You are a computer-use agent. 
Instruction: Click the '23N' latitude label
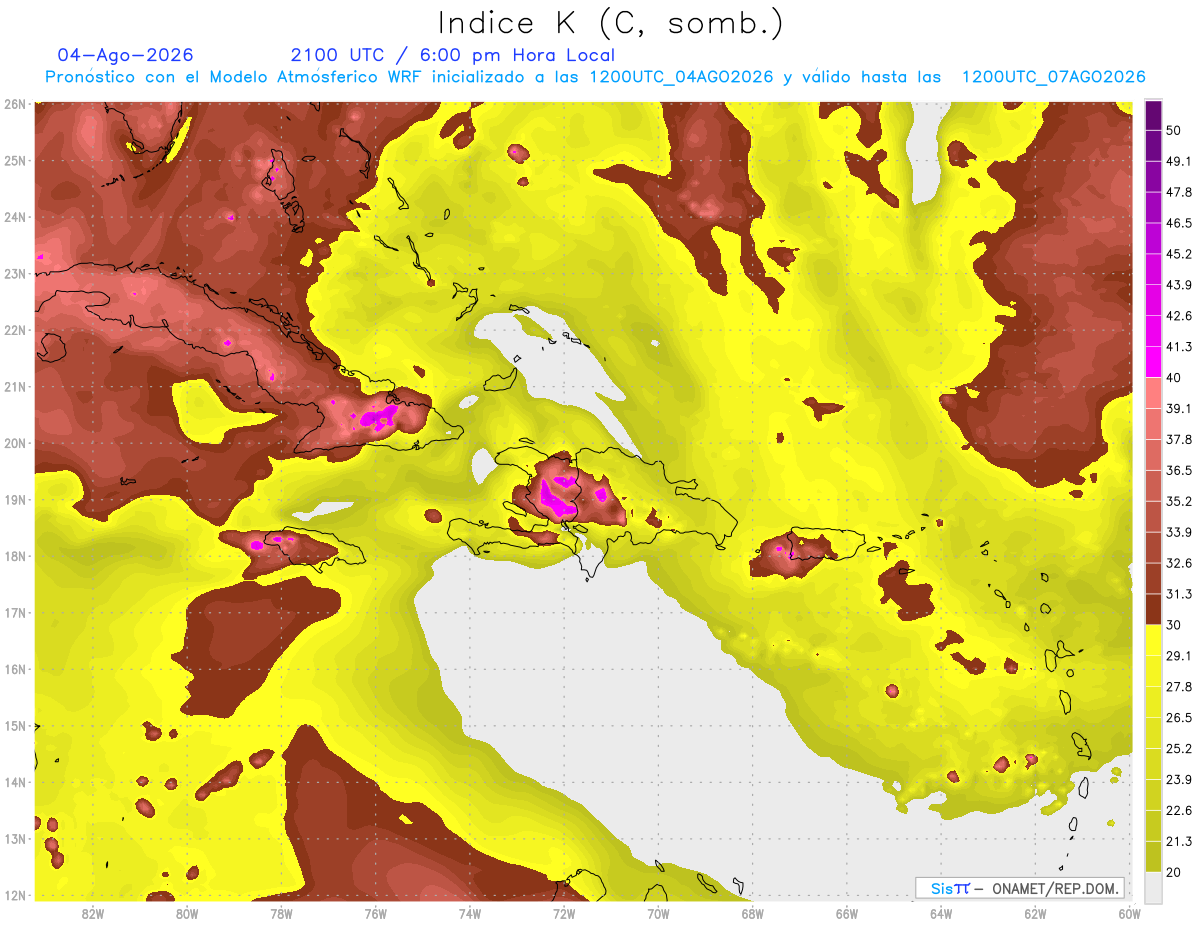pos(15,274)
